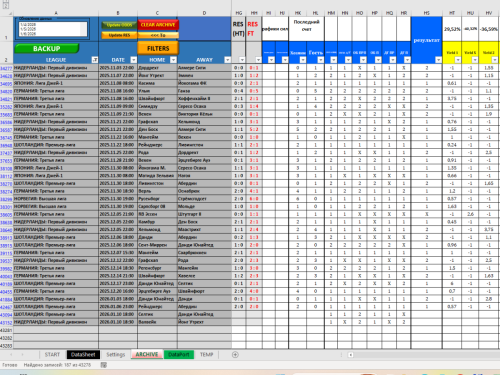Viewport: 500px width, 375px height.
Task: Click the 29,53% percentage cell
Action: point(452,29)
